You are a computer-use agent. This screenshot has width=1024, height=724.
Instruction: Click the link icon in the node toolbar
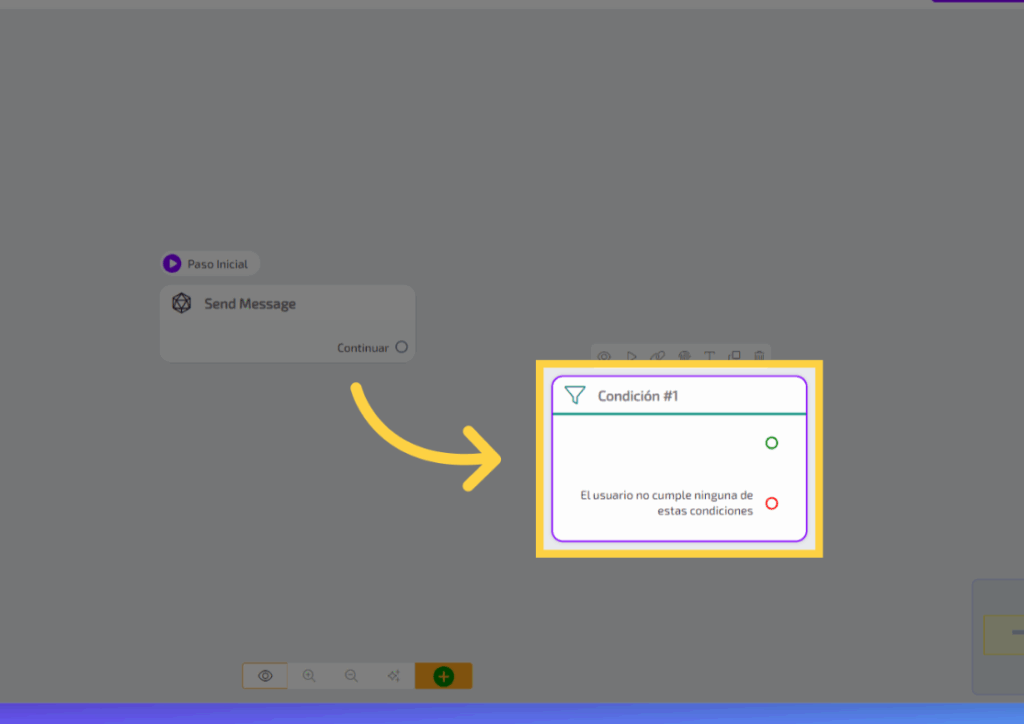point(657,356)
